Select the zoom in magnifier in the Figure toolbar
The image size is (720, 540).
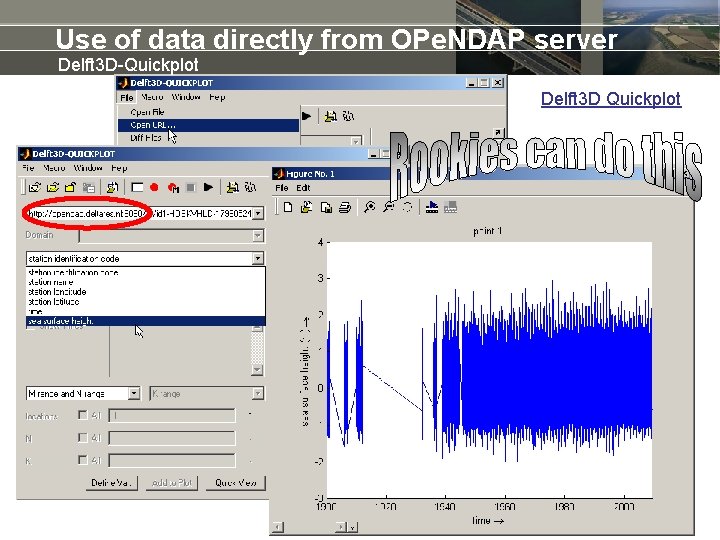[369, 208]
